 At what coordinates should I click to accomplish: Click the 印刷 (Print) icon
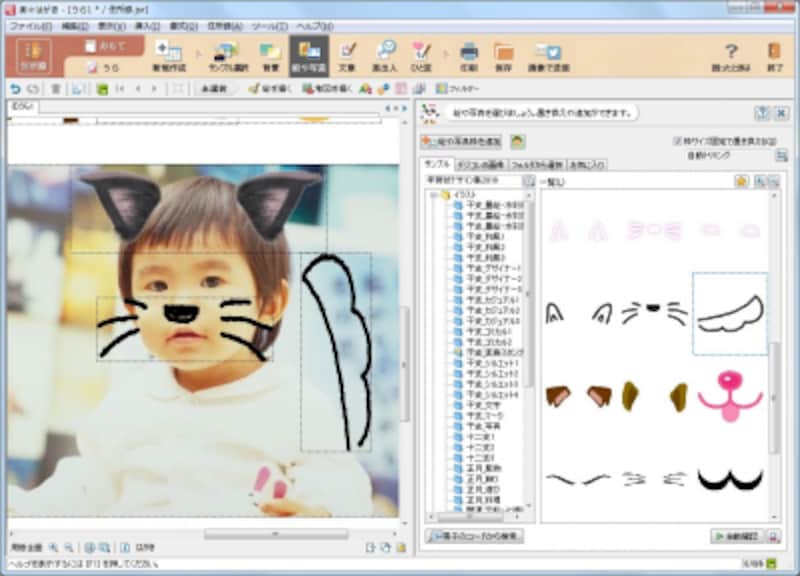(x=468, y=56)
